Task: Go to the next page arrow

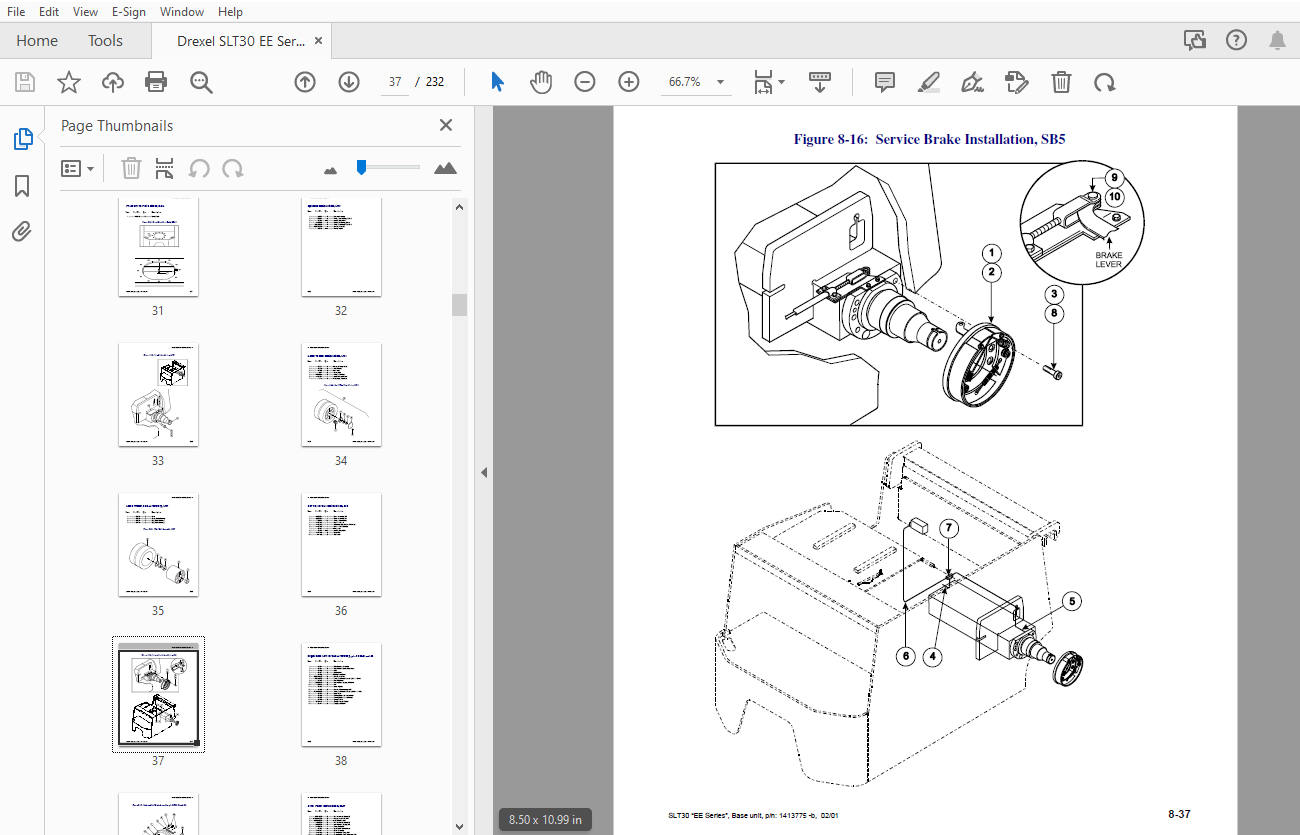Action: pos(349,82)
